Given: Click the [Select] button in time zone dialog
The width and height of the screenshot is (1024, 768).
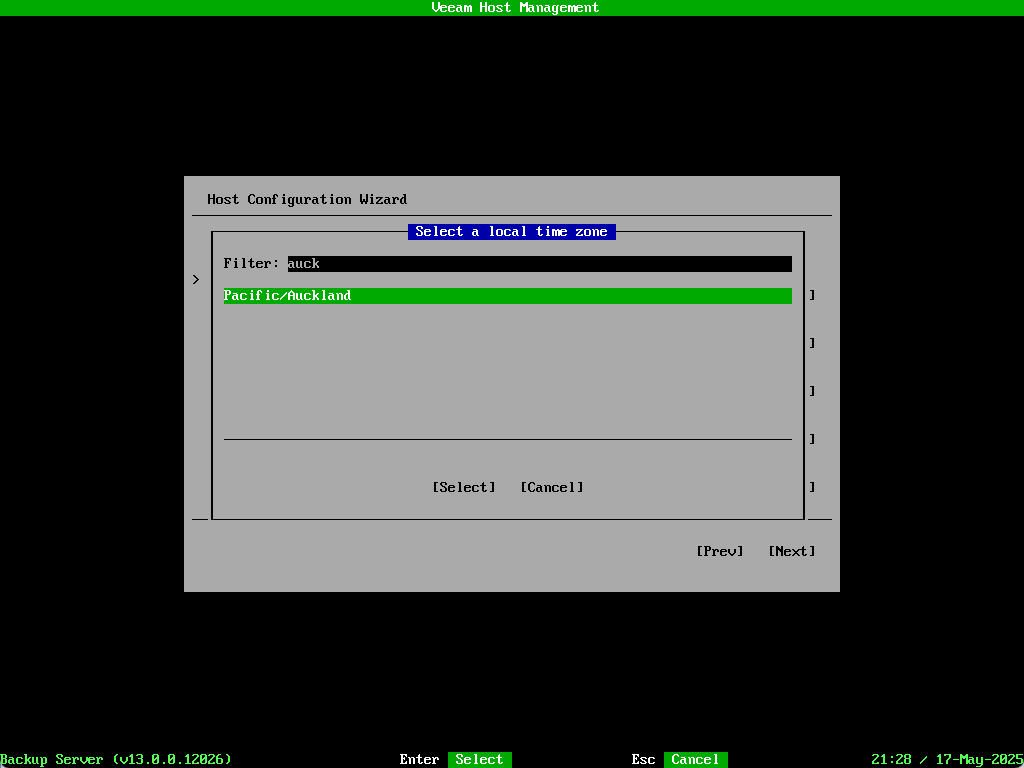Looking at the screenshot, I should [463, 487].
